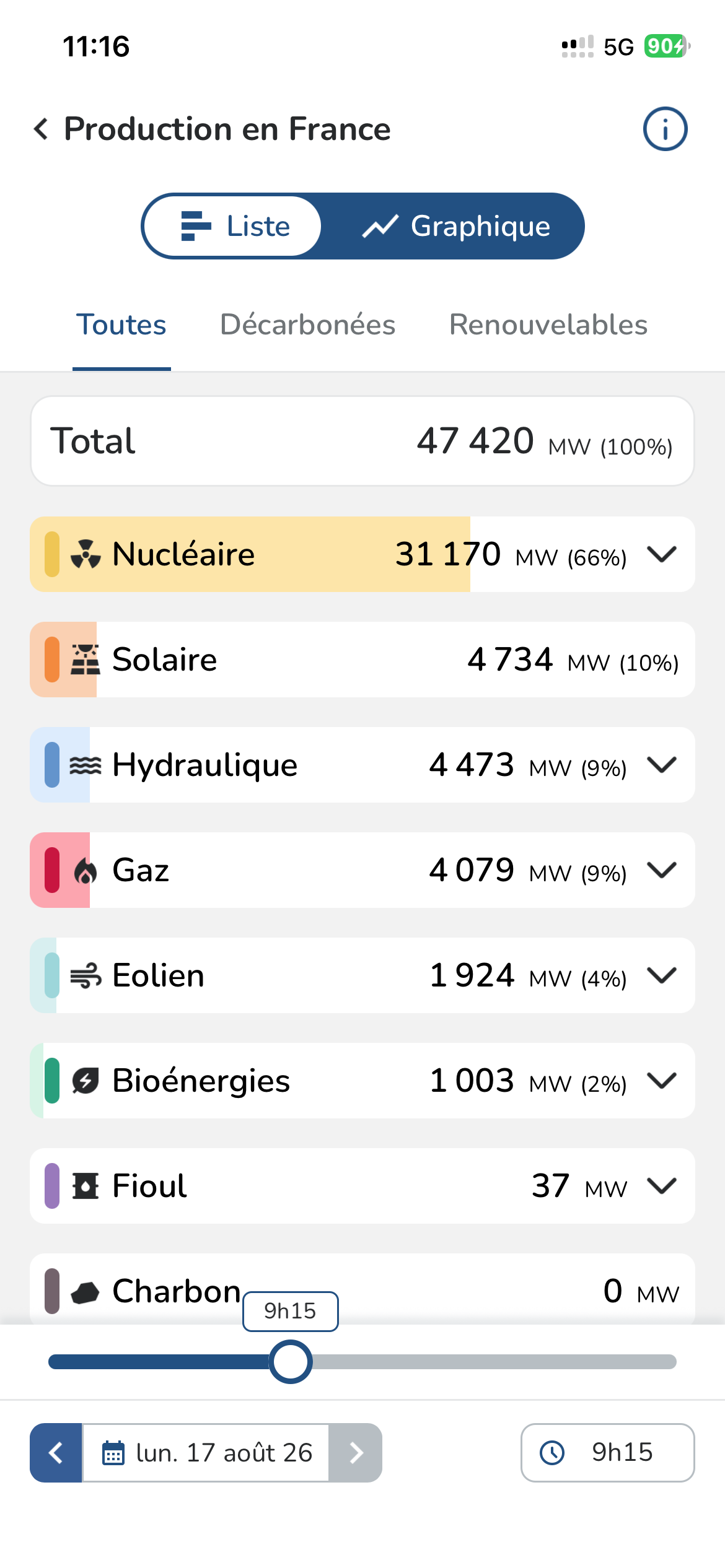The width and height of the screenshot is (725, 1568).
Task: Go to the previous day arrow button
Action: click(56, 1452)
